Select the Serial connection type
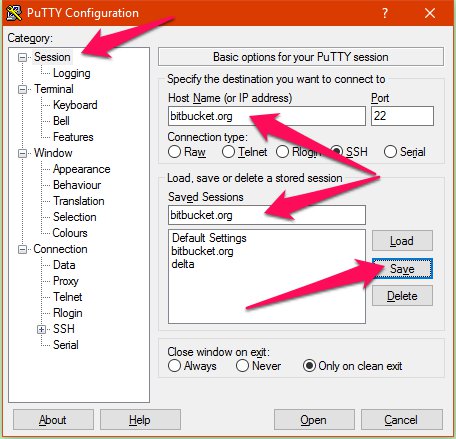Image resolution: width=456 pixels, height=439 pixels. [x=390, y=152]
